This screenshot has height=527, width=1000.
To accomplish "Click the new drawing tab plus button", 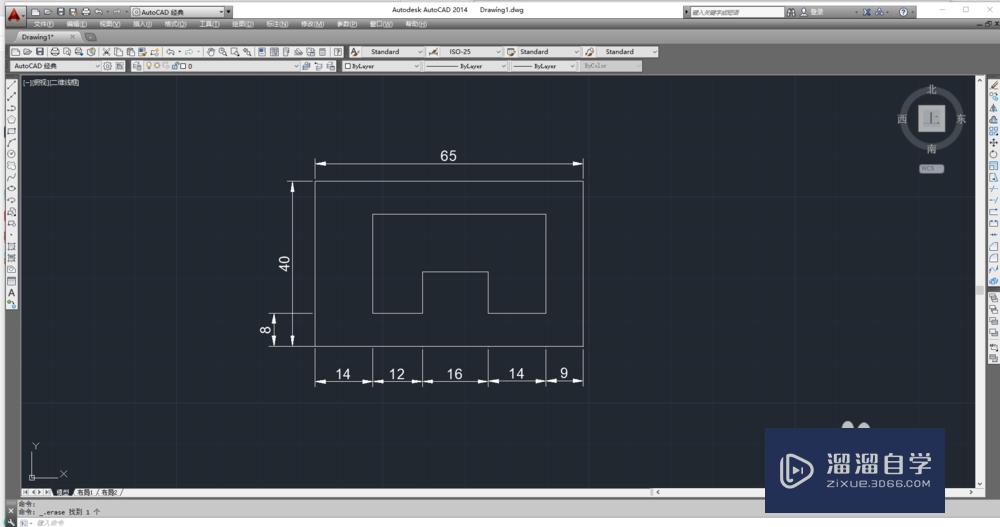I will tap(91, 37).
